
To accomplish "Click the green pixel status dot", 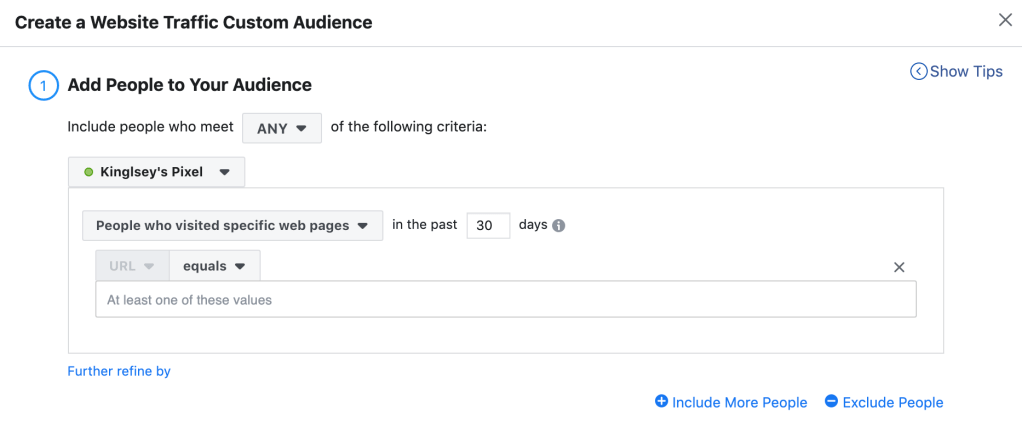I will click(89, 172).
